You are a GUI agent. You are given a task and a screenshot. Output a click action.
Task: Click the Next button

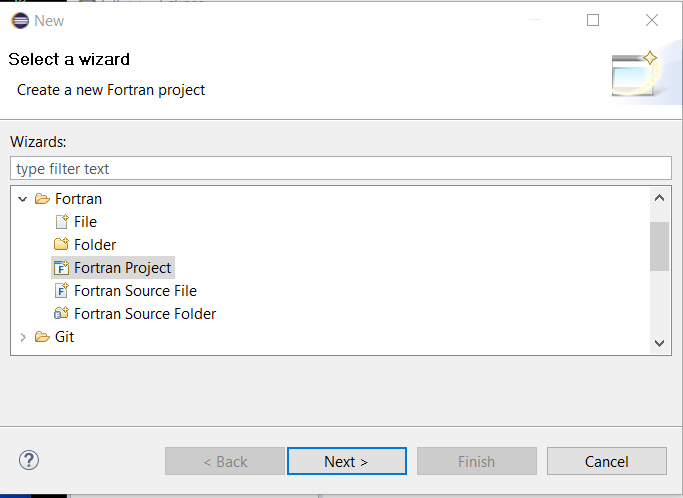coord(347,461)
